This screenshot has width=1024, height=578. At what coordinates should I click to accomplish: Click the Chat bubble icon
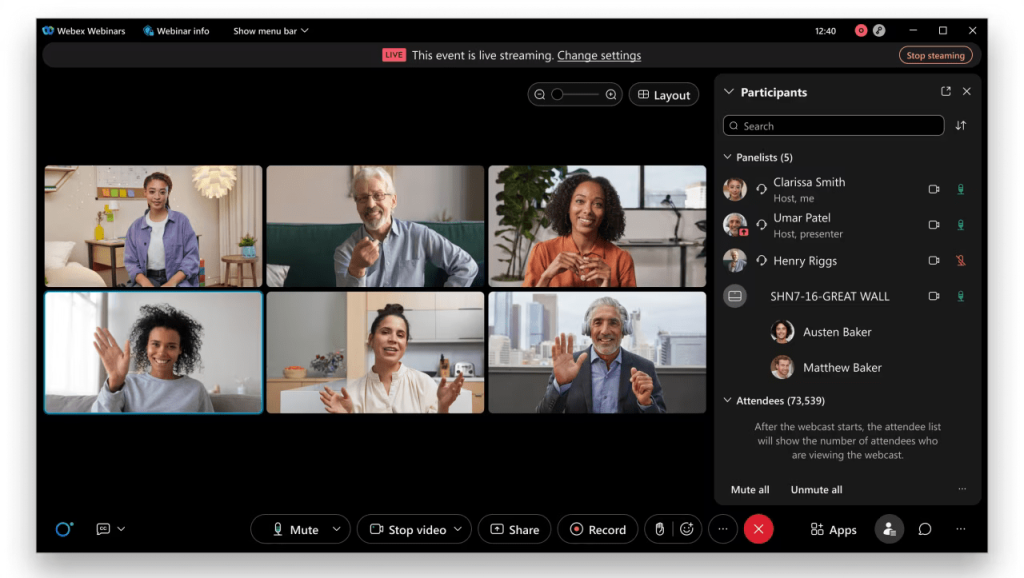click(924, 529)
